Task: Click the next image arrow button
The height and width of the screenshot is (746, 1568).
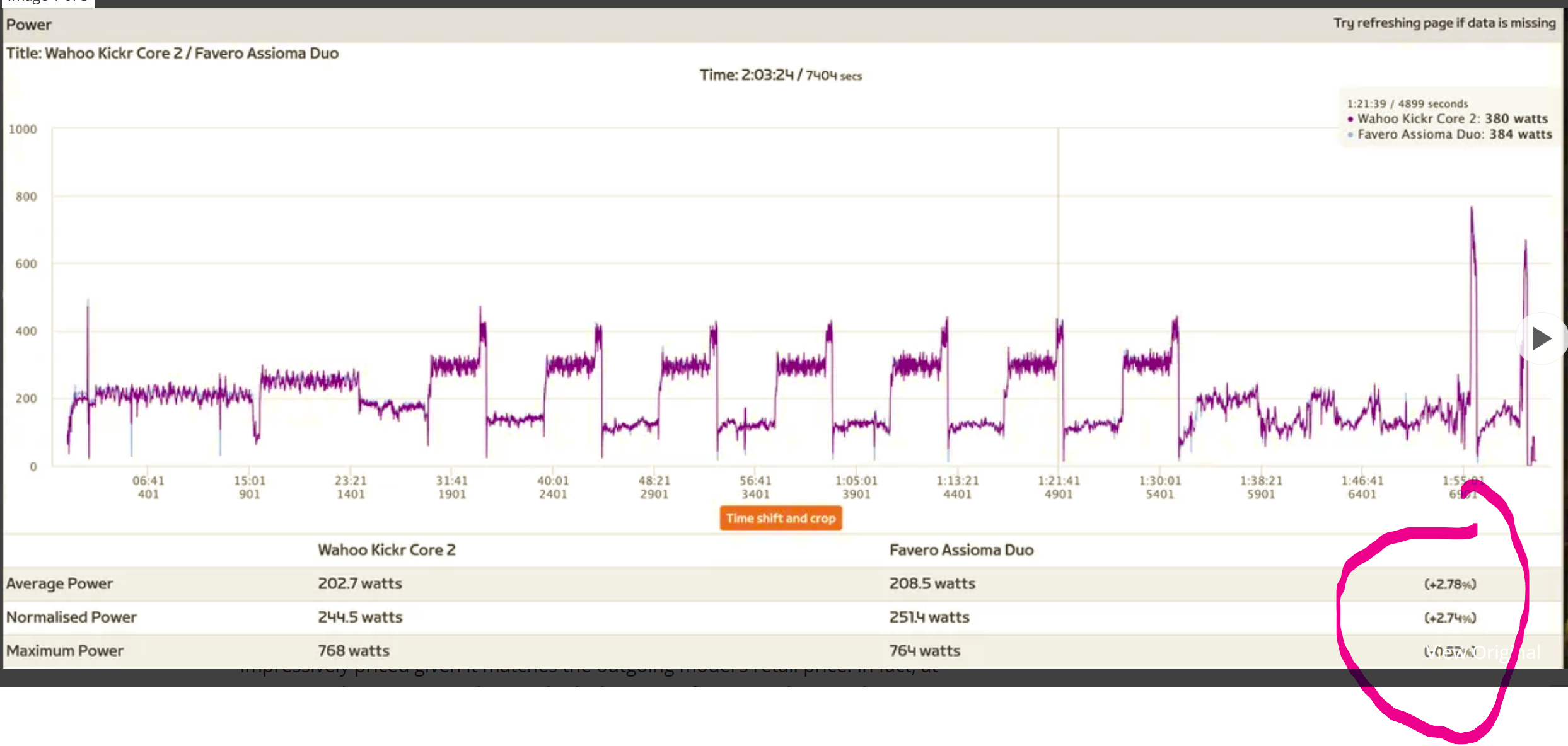Action: (x=1542, y=338)
